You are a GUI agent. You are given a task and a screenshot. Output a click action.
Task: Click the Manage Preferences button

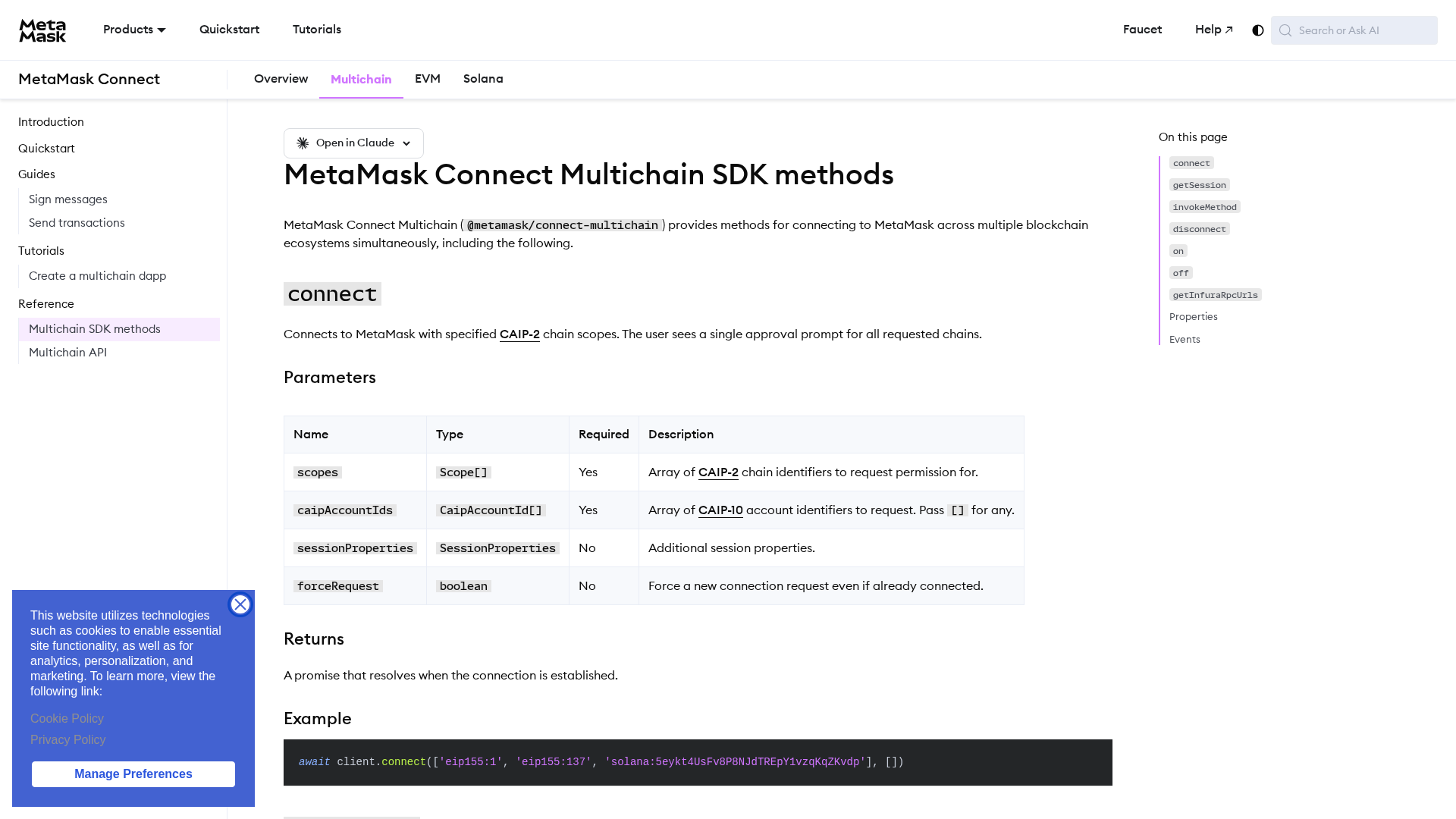pyautogui.click(x=133, y=774)
